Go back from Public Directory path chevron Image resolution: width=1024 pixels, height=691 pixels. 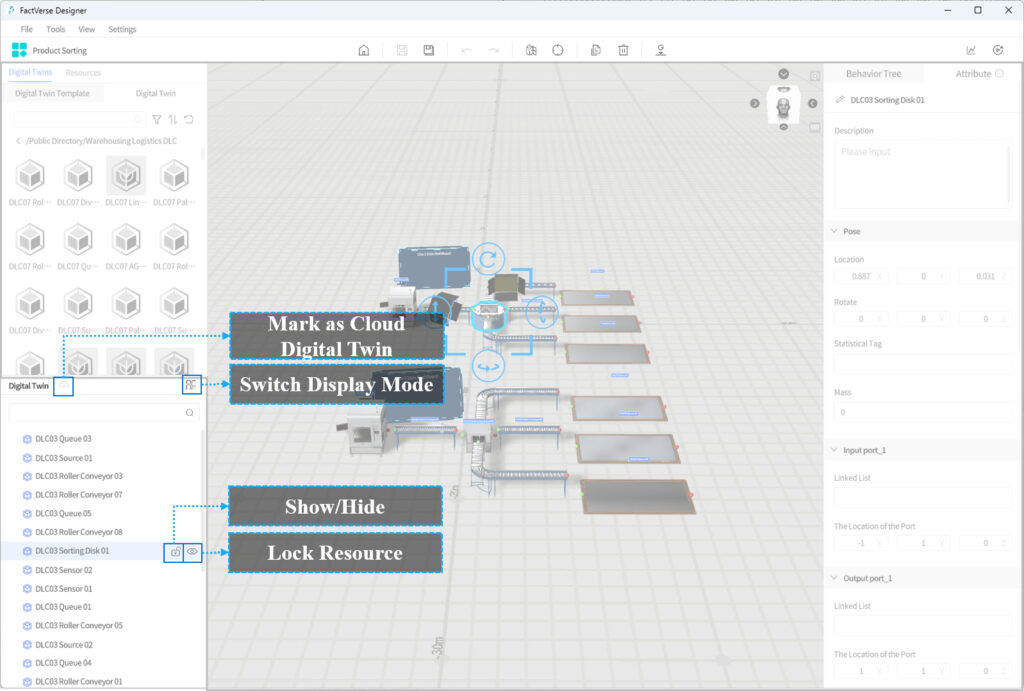click(18, 141)
